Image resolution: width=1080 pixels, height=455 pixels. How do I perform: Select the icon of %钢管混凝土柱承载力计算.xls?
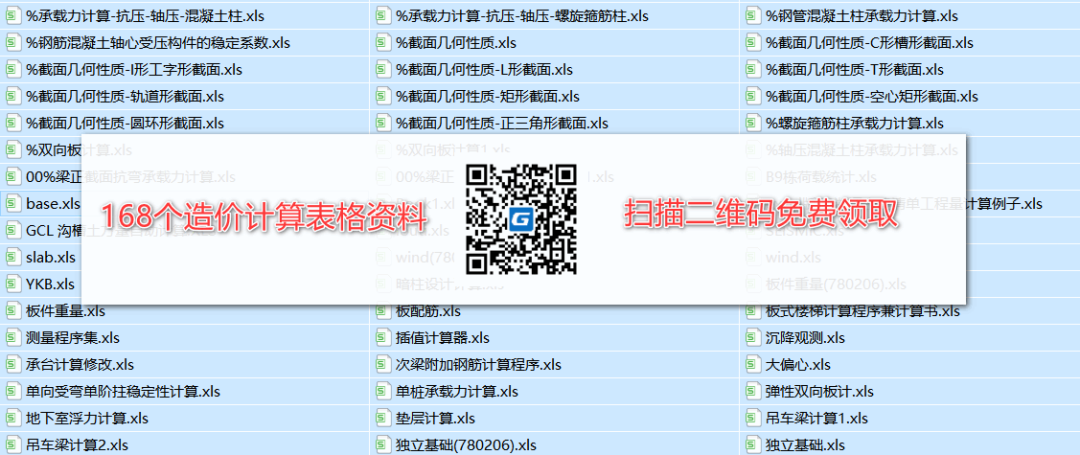pos(753,16)
